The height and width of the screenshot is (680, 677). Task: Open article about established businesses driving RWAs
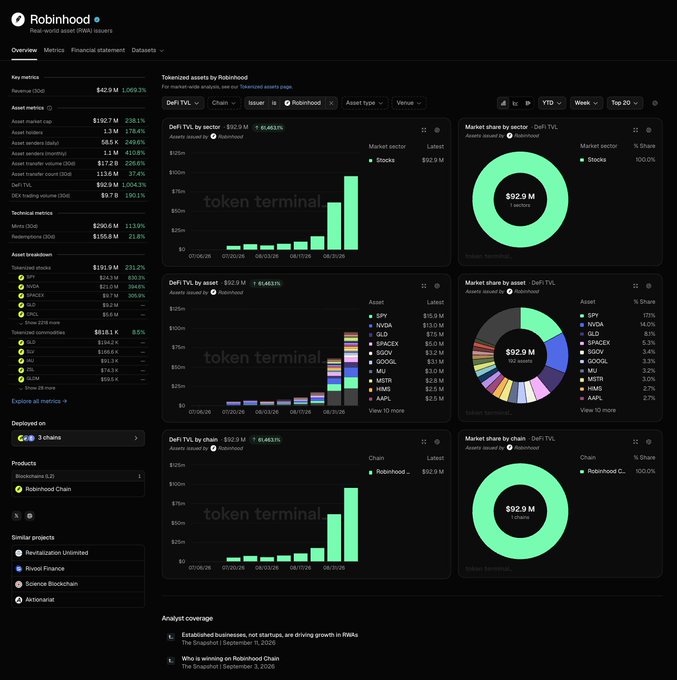pyautogui.click(x=269, y=635)
